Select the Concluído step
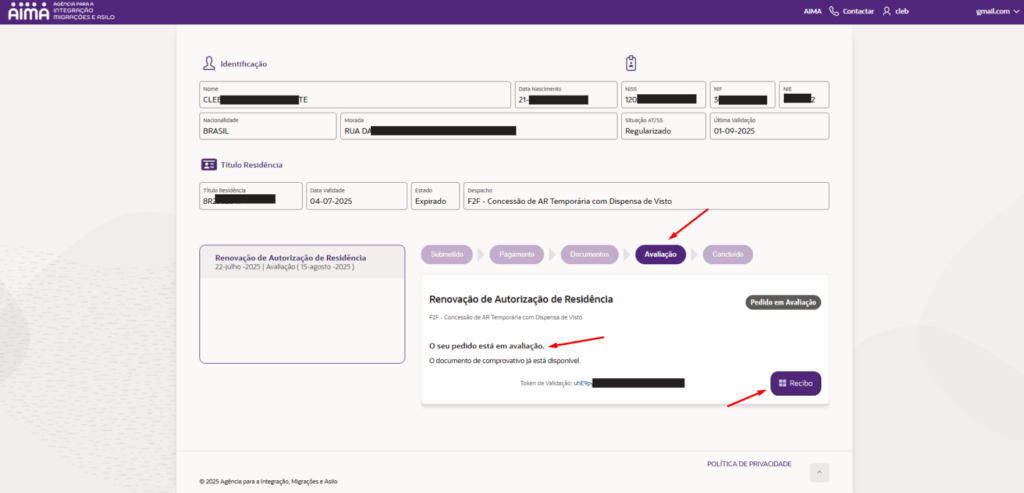Image resolution: width=1024 pixels, height=493 pixels. pos(727,254)
